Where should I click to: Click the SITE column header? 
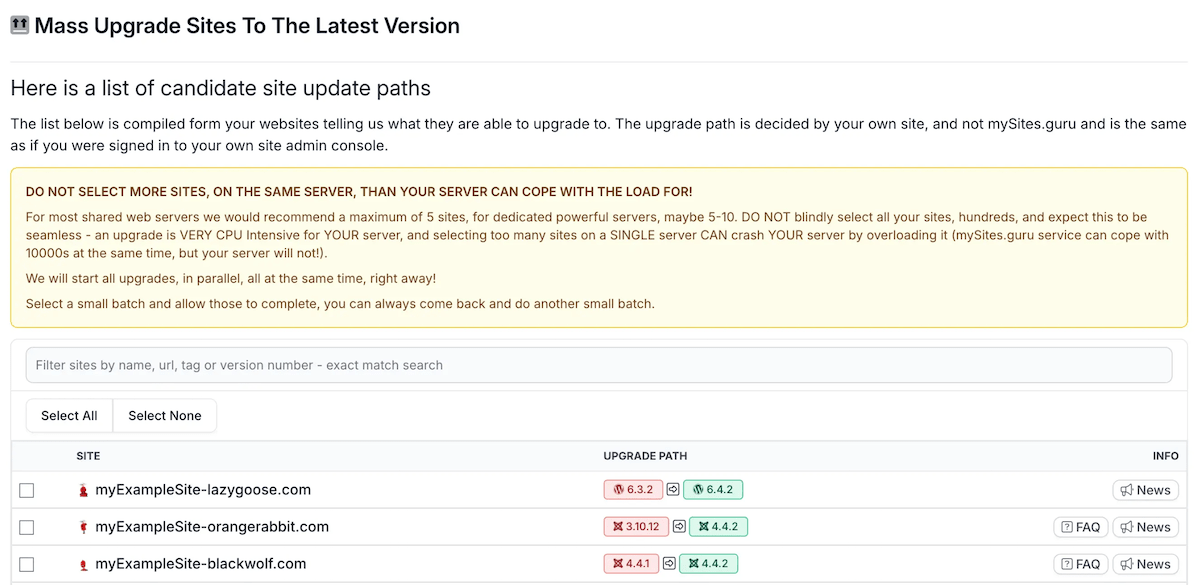pos(88,456)
